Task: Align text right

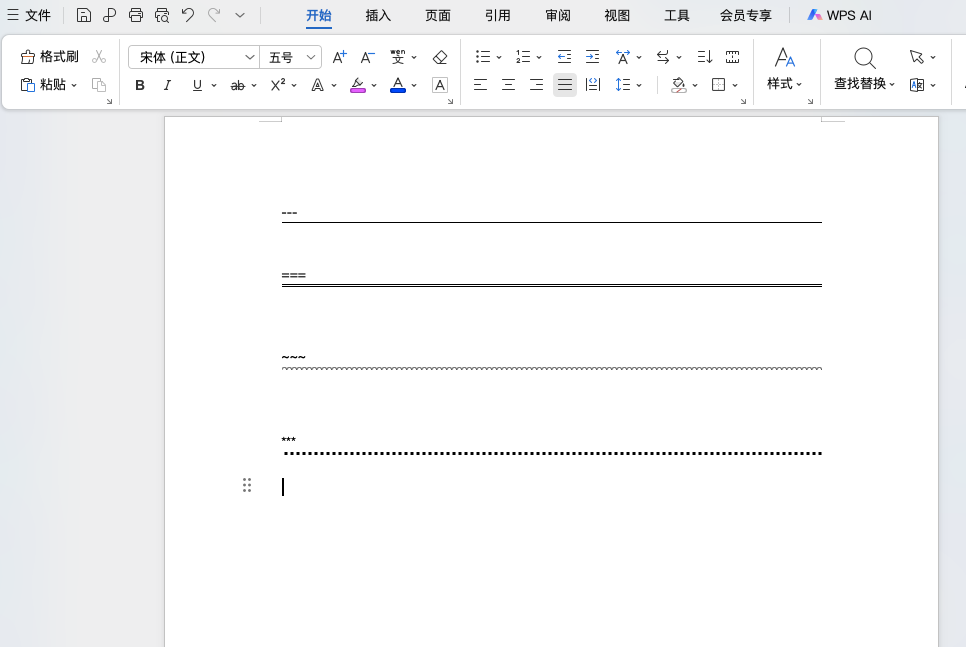Action: (x=536, y=85)
